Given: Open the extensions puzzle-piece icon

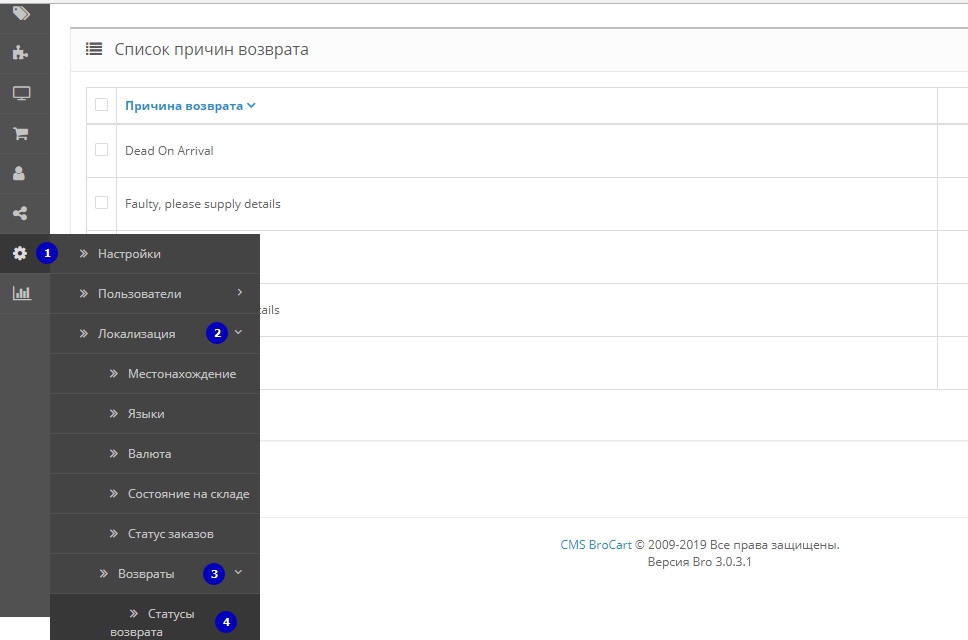Looking at the screenshot, I should point(20,52).
